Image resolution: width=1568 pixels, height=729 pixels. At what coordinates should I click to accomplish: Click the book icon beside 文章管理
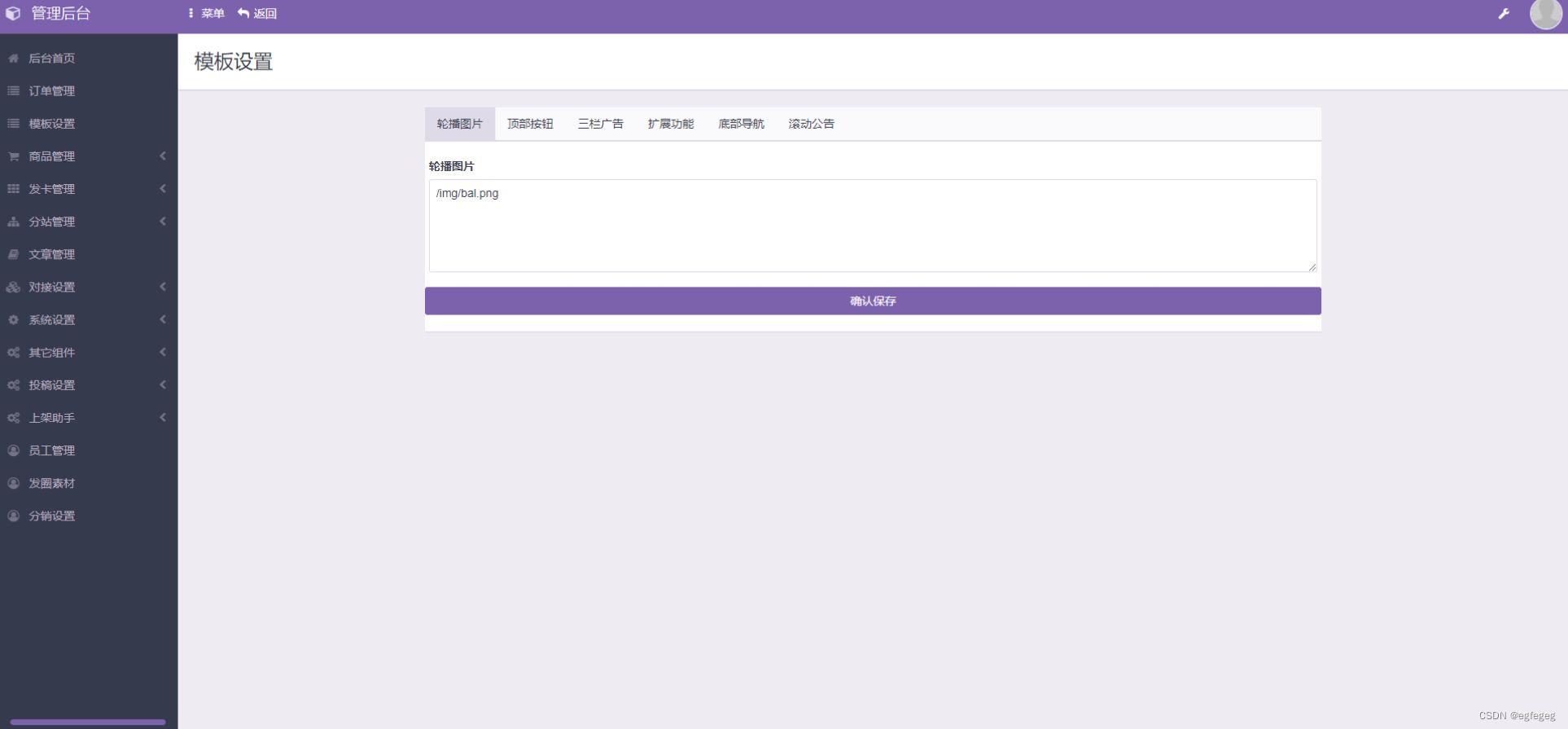13,254
